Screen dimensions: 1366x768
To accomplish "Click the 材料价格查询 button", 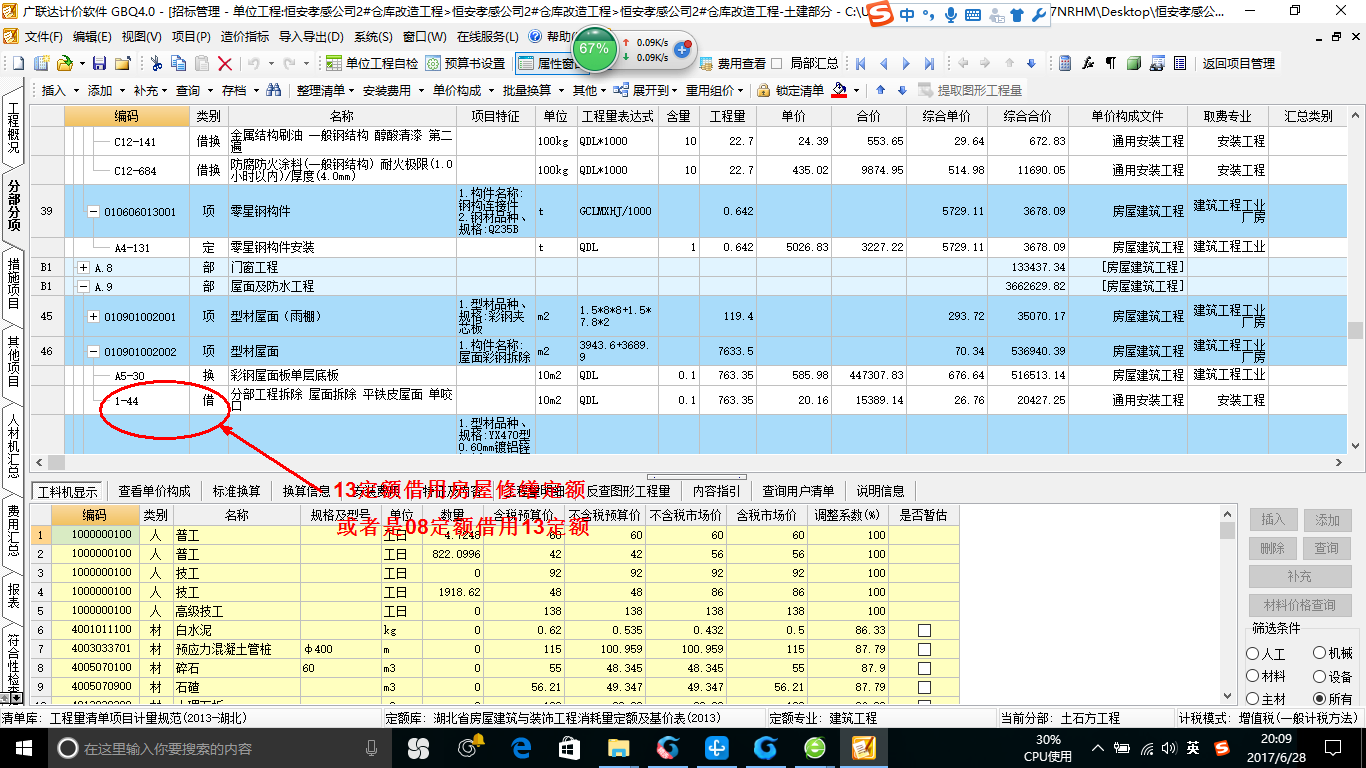I will tap(1299, 605).
